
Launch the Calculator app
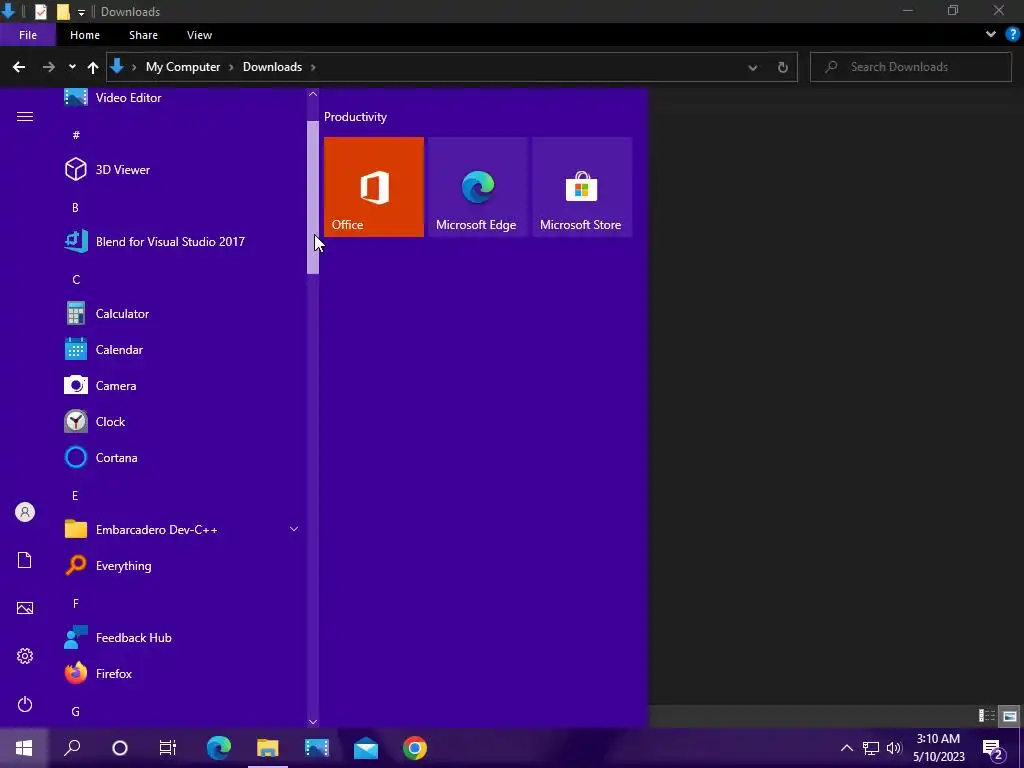183,314
